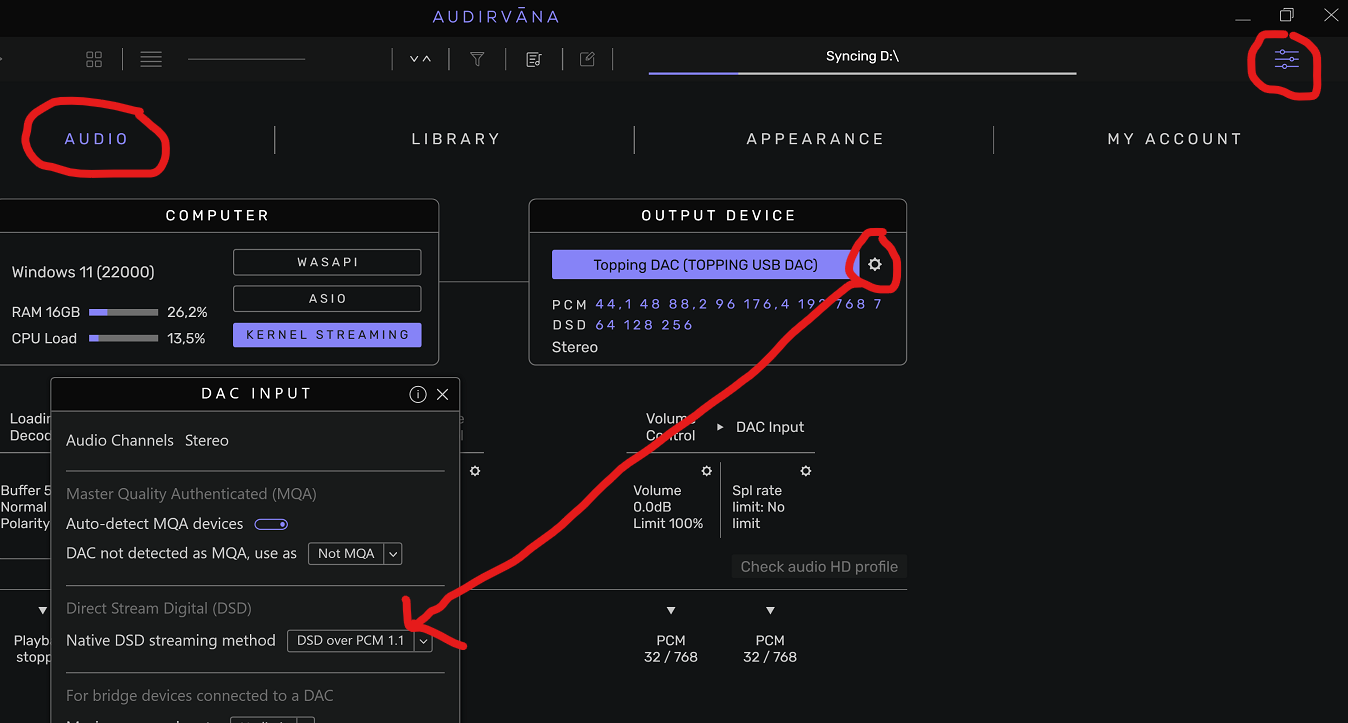Open the Not MQA dropdown
1348x723 pixels.
point(355,553)
